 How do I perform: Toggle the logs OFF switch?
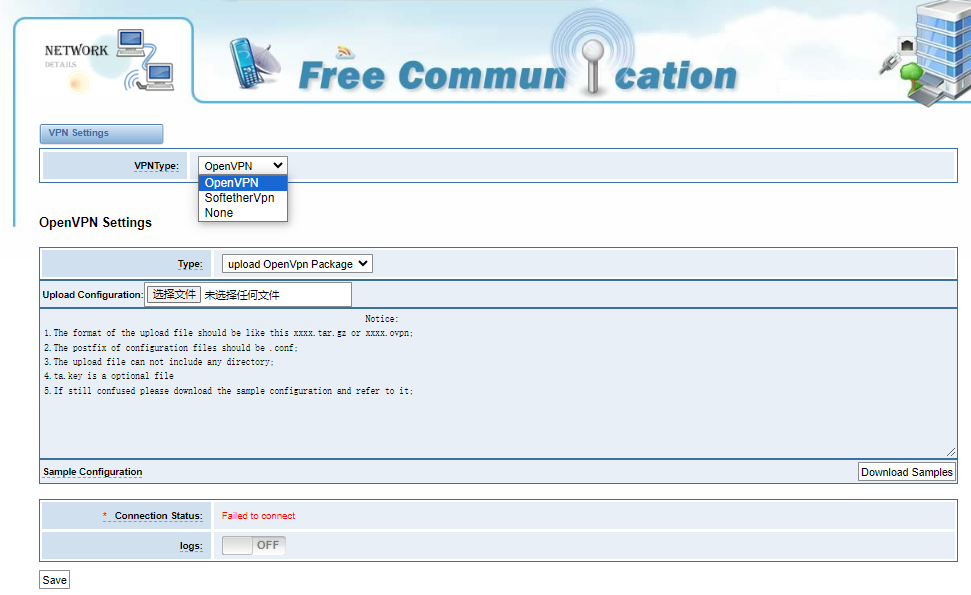tap(254, 545)
